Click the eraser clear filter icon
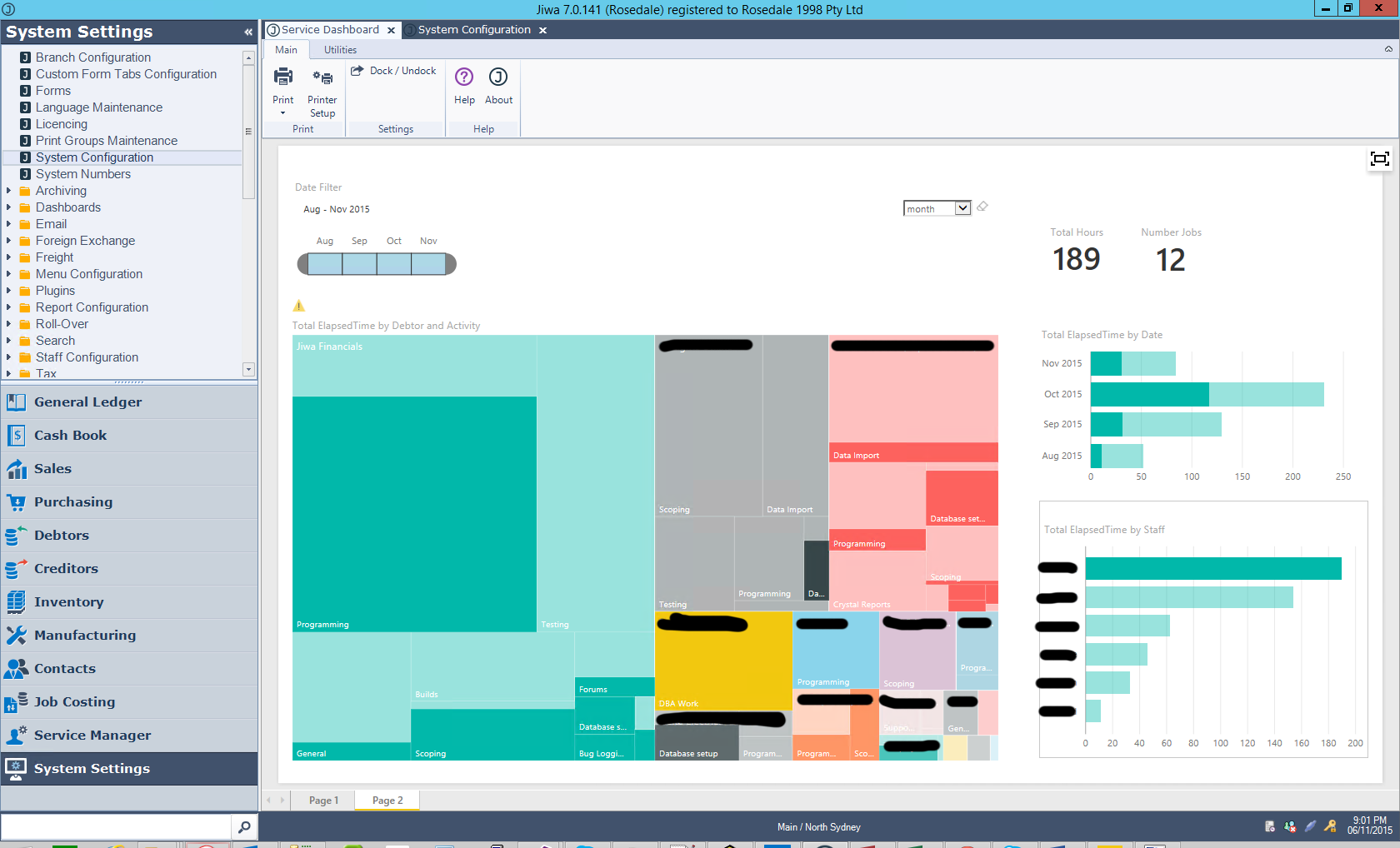 pos(982,207)
